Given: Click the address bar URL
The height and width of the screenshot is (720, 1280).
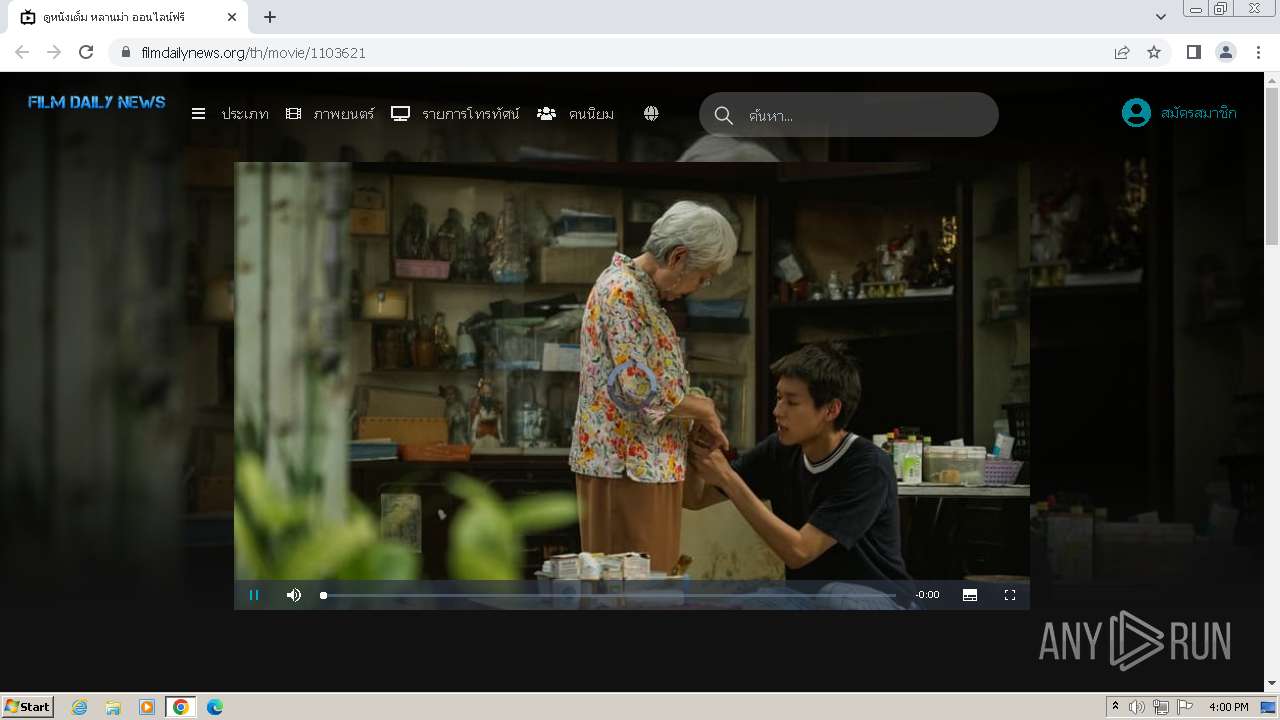Looking at the screenshot, I should coord(254,53).
